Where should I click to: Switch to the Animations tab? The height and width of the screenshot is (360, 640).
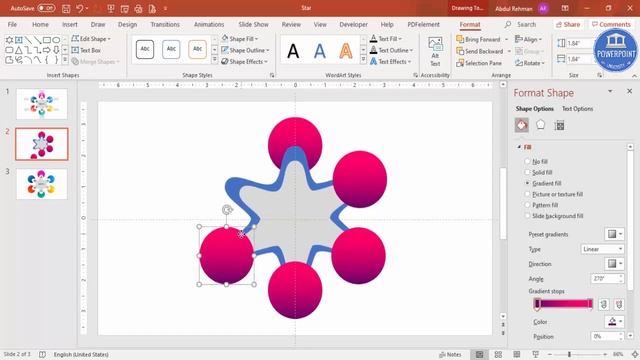[x=209, y=24]
